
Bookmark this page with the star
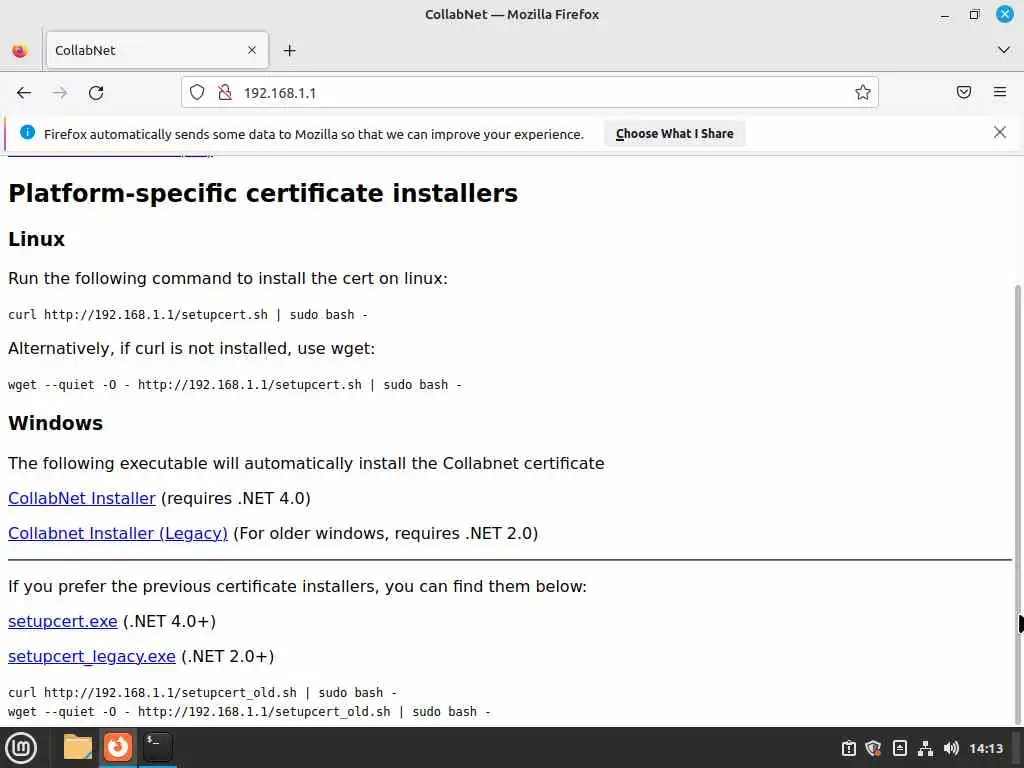point(863,93)
